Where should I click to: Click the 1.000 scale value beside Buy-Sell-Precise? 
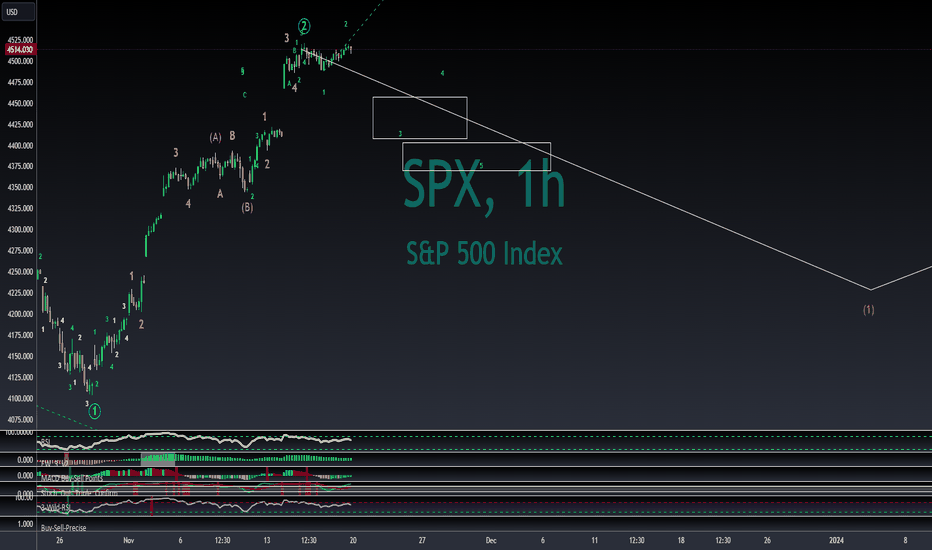(25, 524)
